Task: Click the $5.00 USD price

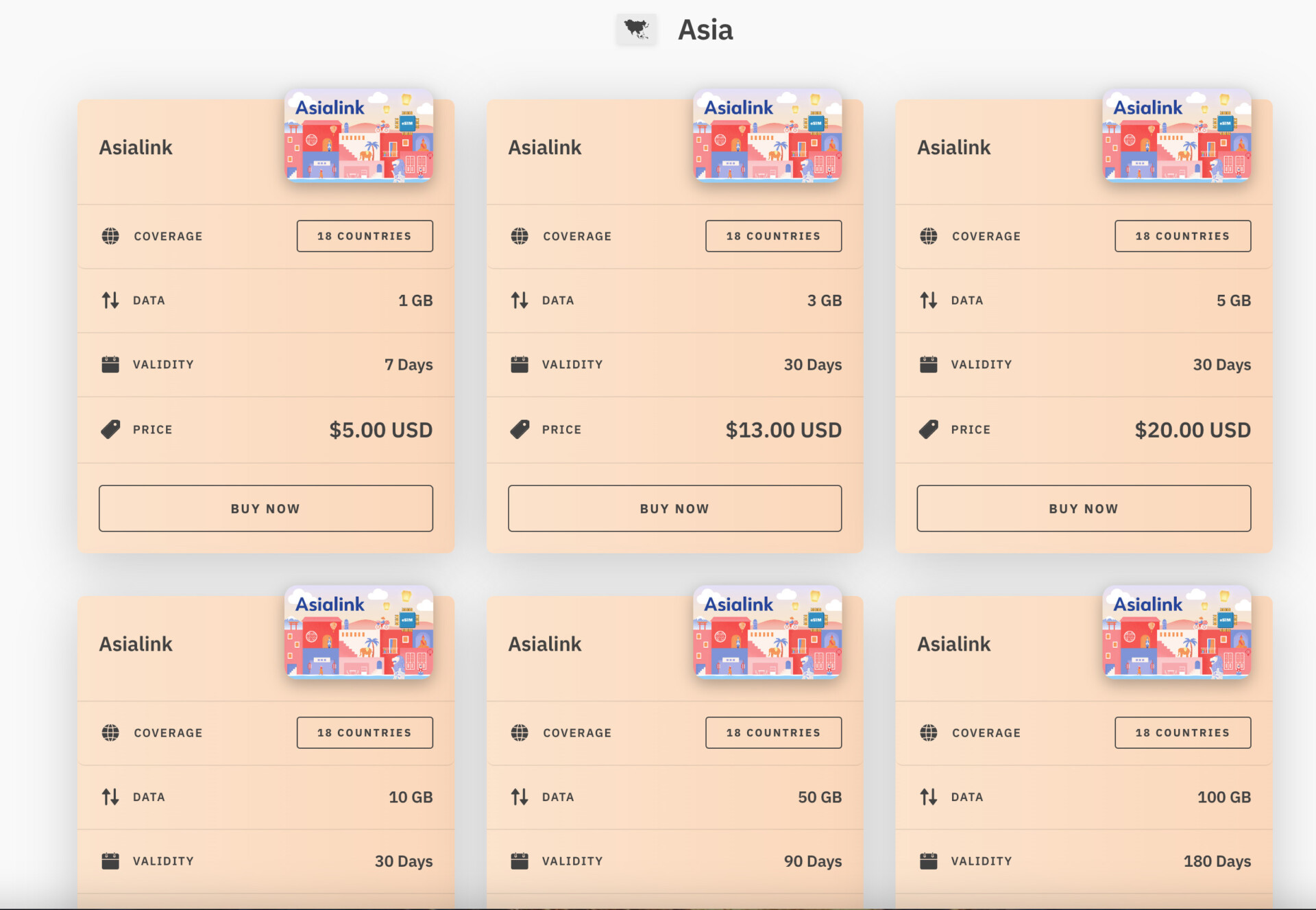Action: pyautogui.click(x=381, y=430)
